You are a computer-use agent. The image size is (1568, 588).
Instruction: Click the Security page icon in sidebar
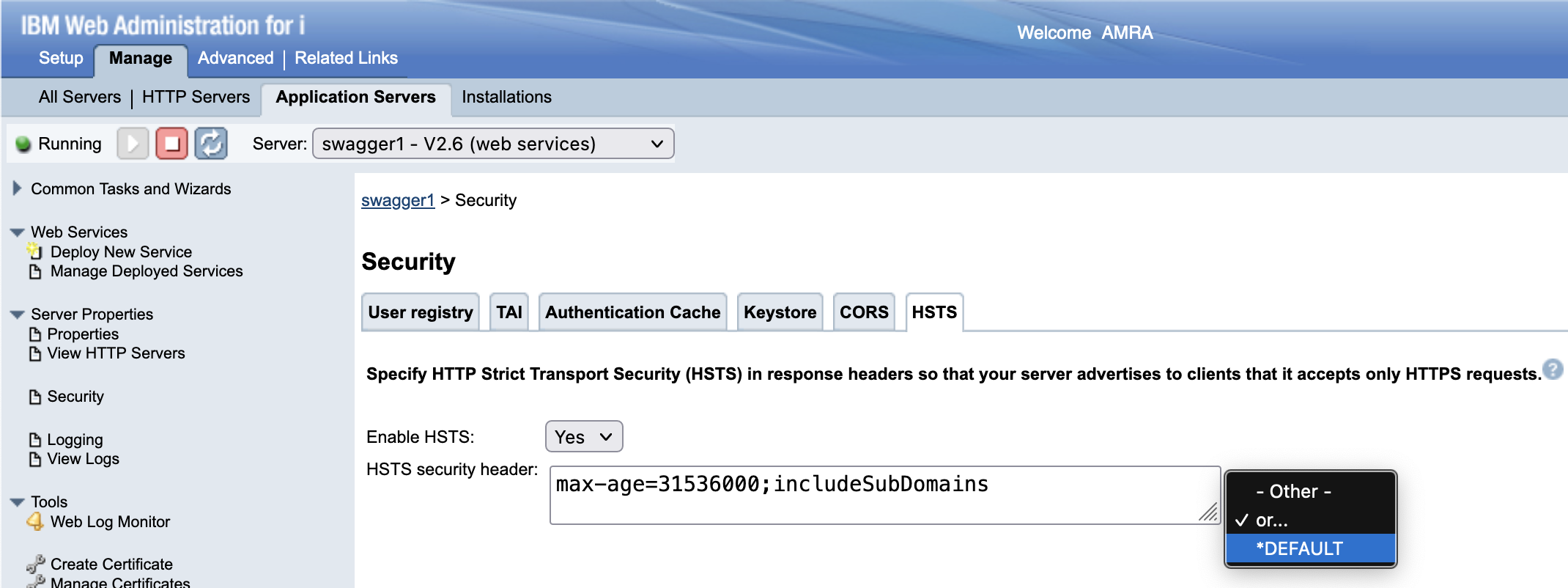(x=35, y=397)
